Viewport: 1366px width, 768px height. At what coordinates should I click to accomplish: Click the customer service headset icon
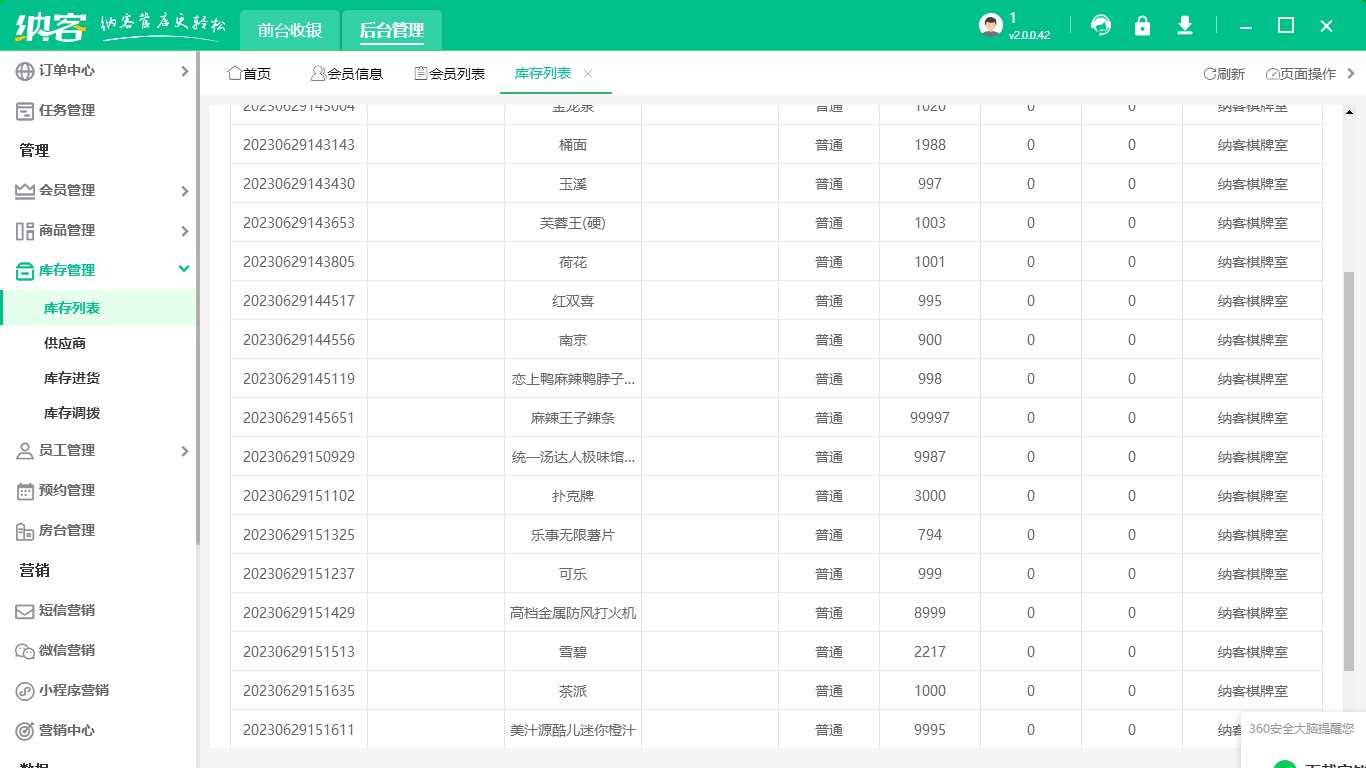[x=1101, y=26]
